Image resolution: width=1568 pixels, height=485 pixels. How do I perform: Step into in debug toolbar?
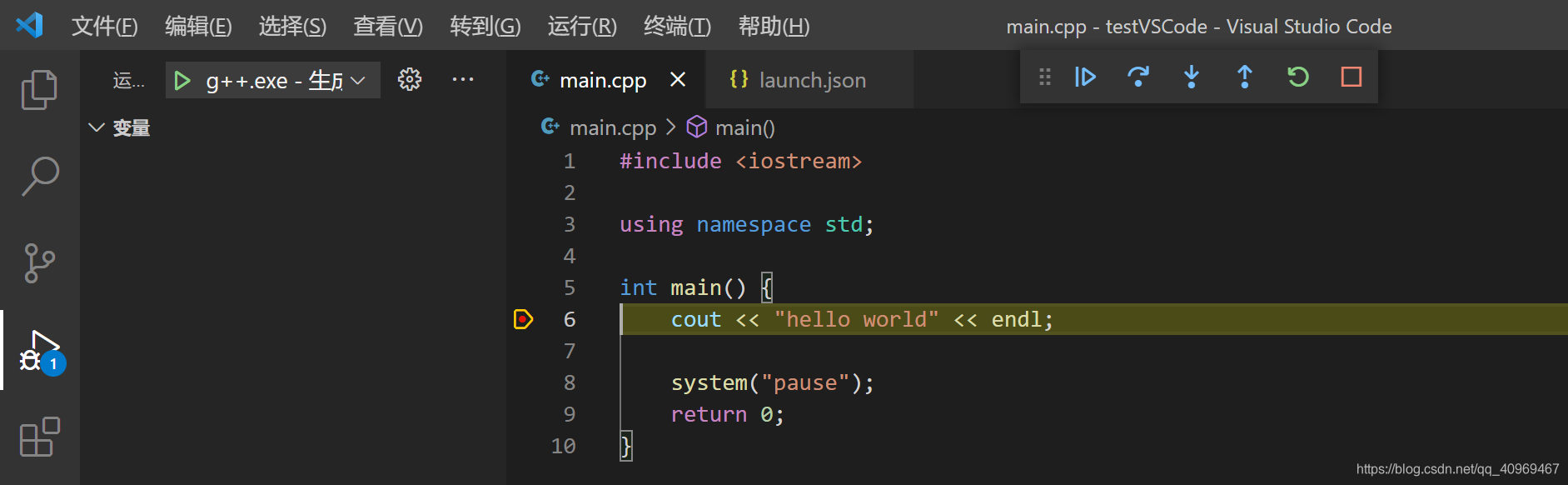point(1192,77)
